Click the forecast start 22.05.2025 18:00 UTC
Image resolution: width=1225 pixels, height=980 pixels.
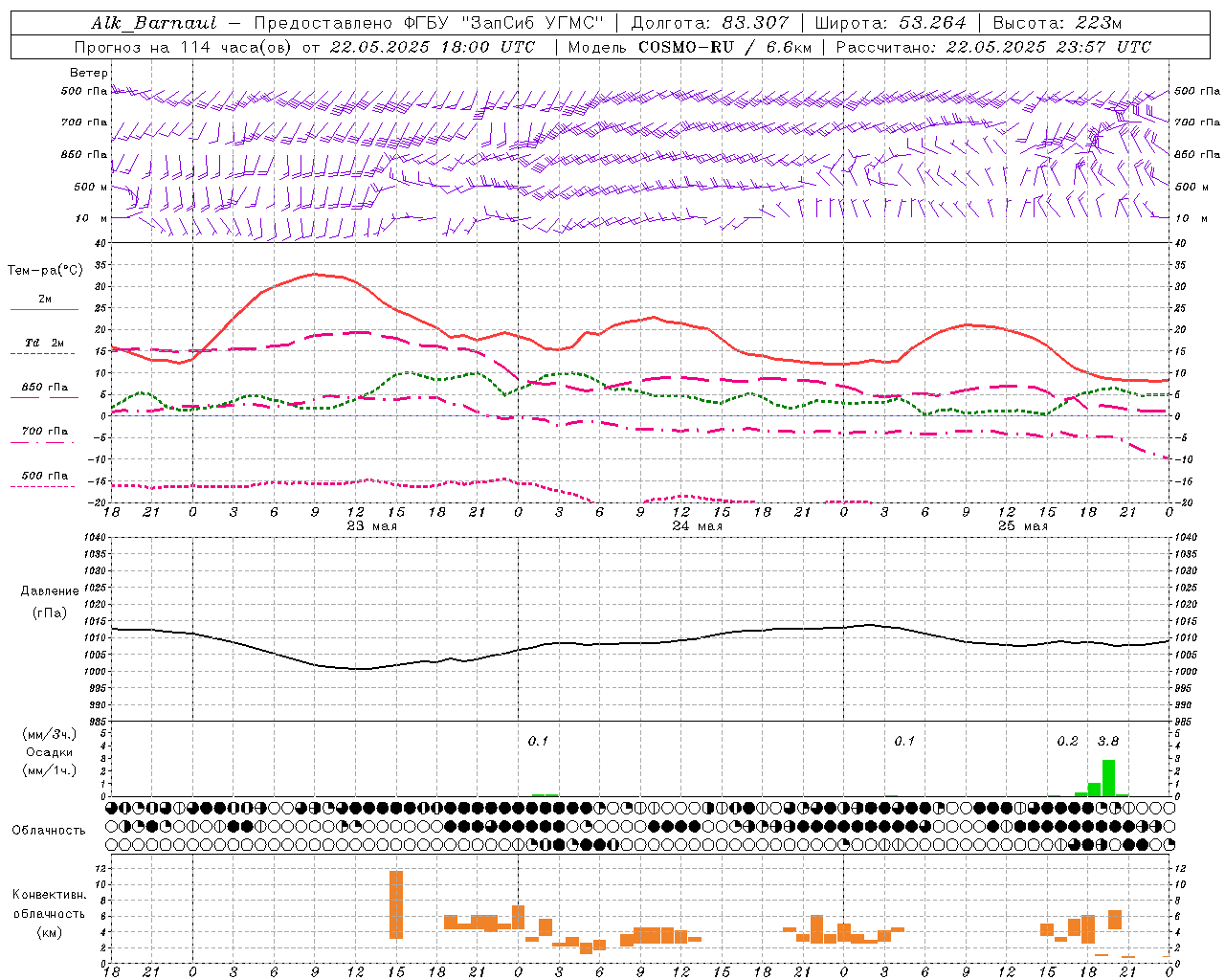pos(433,47)
